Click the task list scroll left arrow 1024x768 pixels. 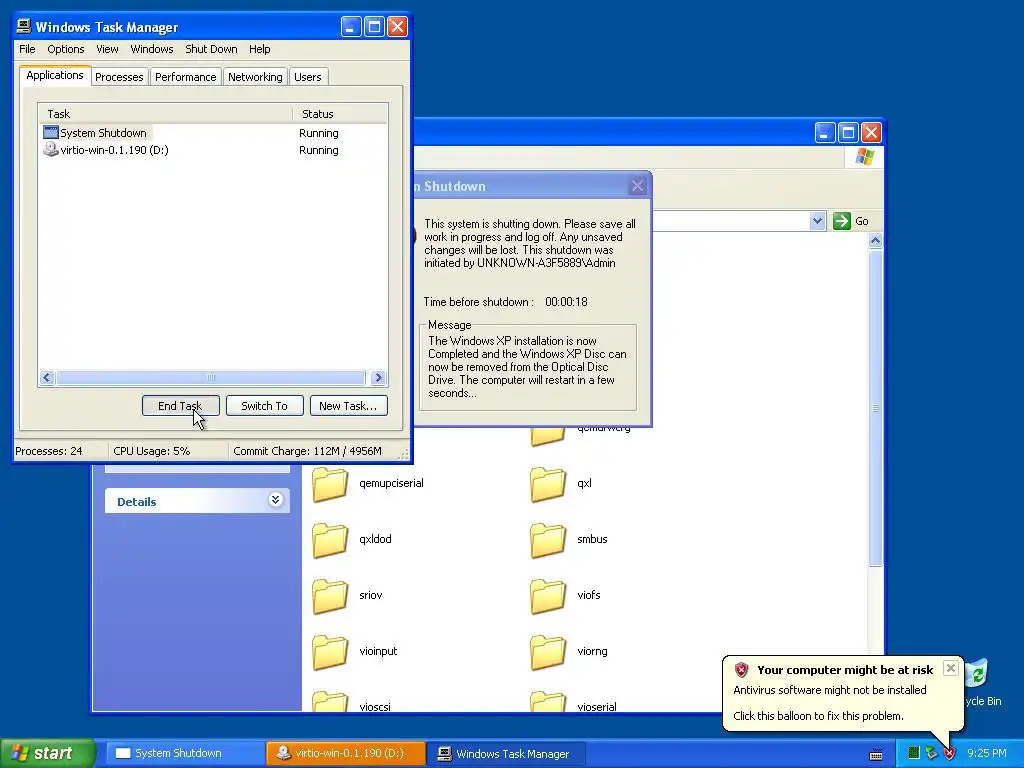pyautogui.click(x=47, y=377)
